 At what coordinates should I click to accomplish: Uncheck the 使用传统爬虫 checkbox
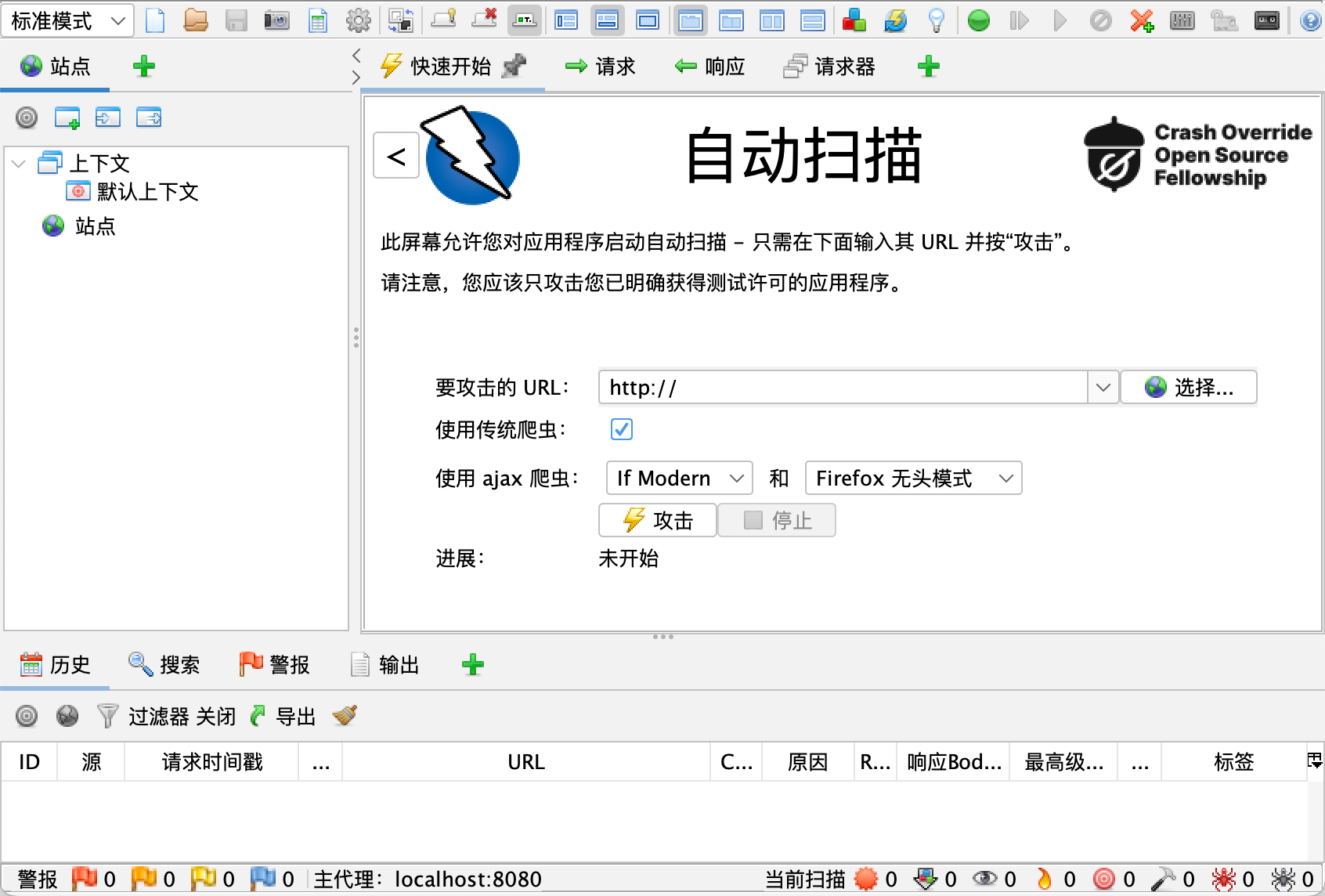622,429
